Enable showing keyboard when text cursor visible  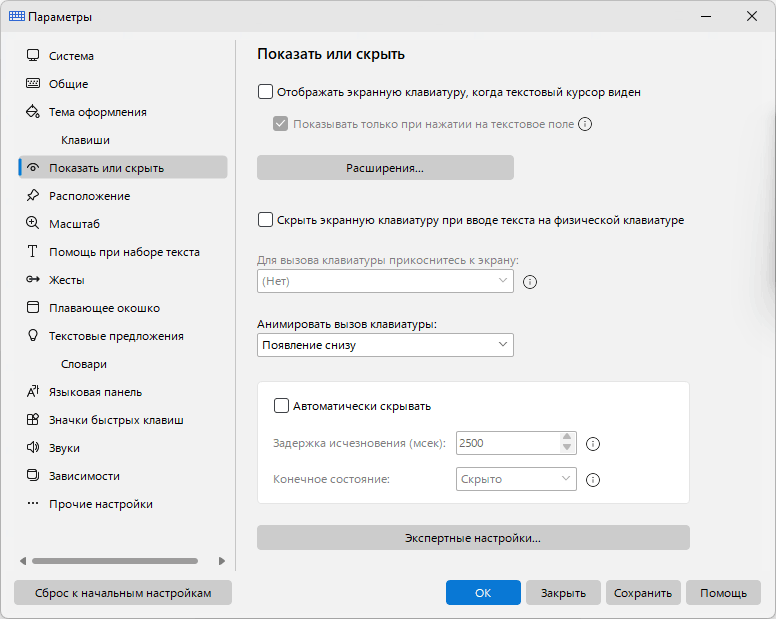tap(265, 92)
